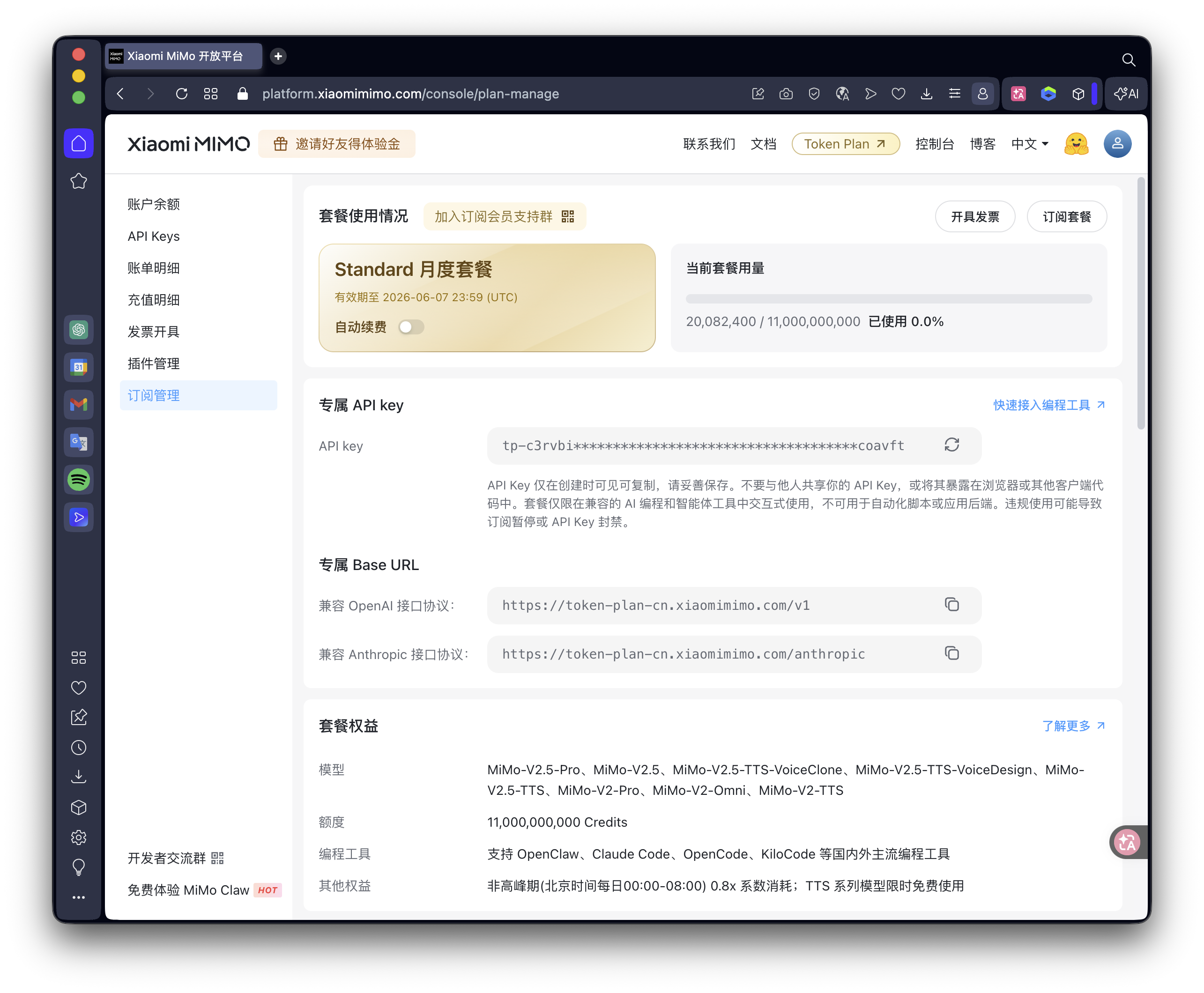The width and height of the screenshot is (1204, 993).
Task: Open 文档 in top navigation
Action: pos(763,144)
